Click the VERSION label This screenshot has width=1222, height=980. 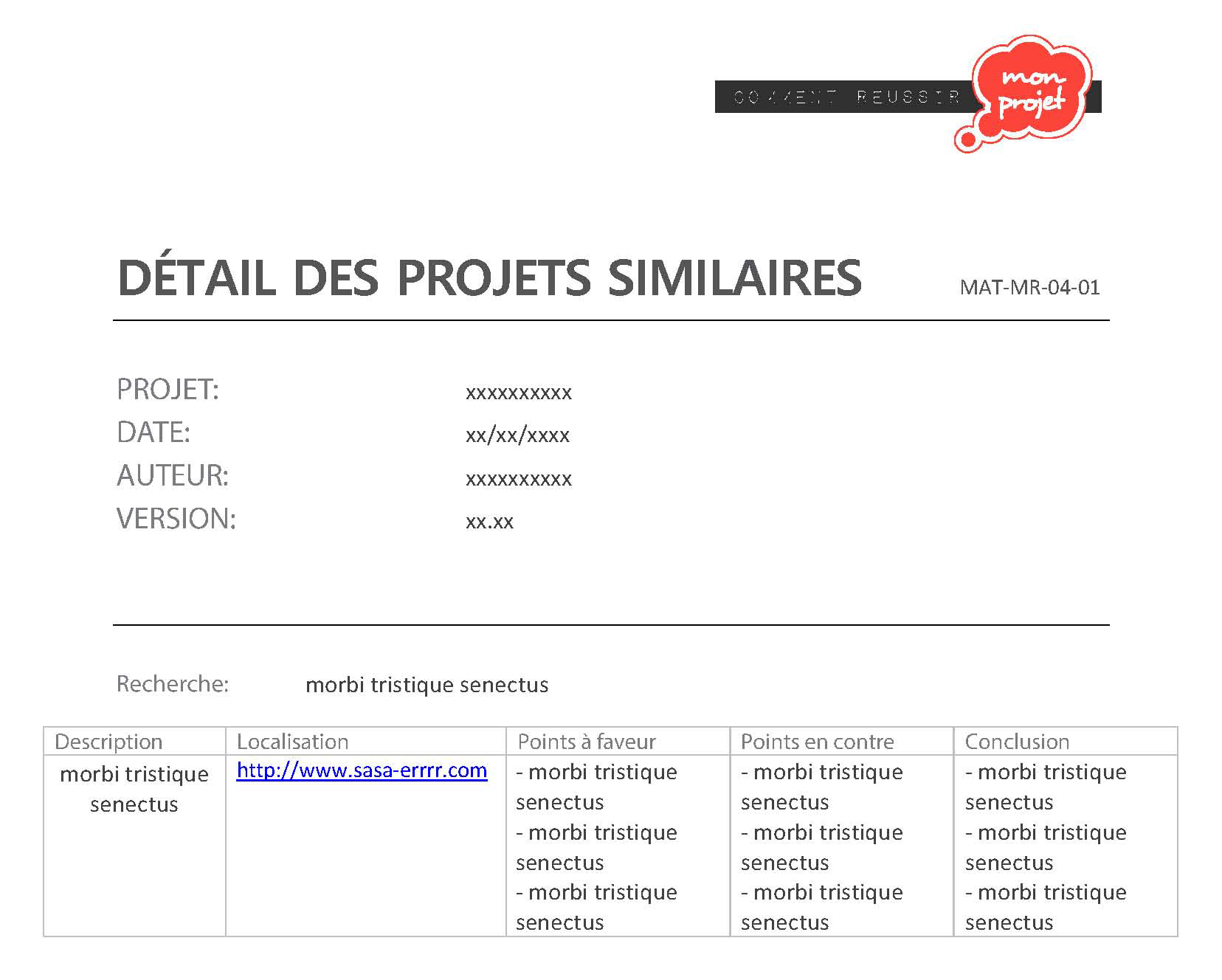pos(176,519)
